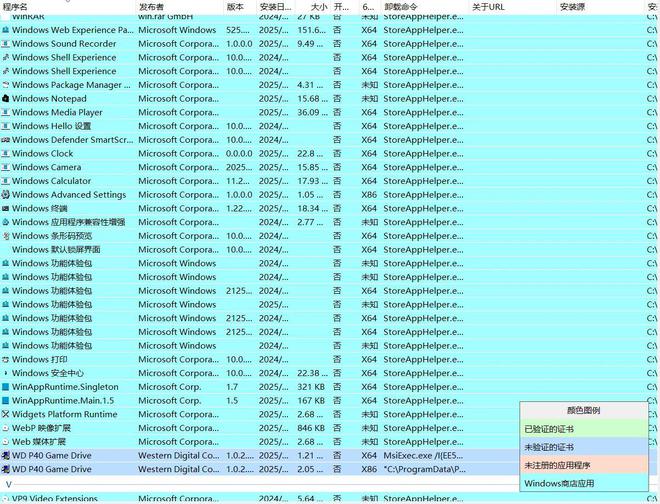Click the MsiExec.exe uninstall command cell
Screen dimensions: 660x504
[423, 456]
